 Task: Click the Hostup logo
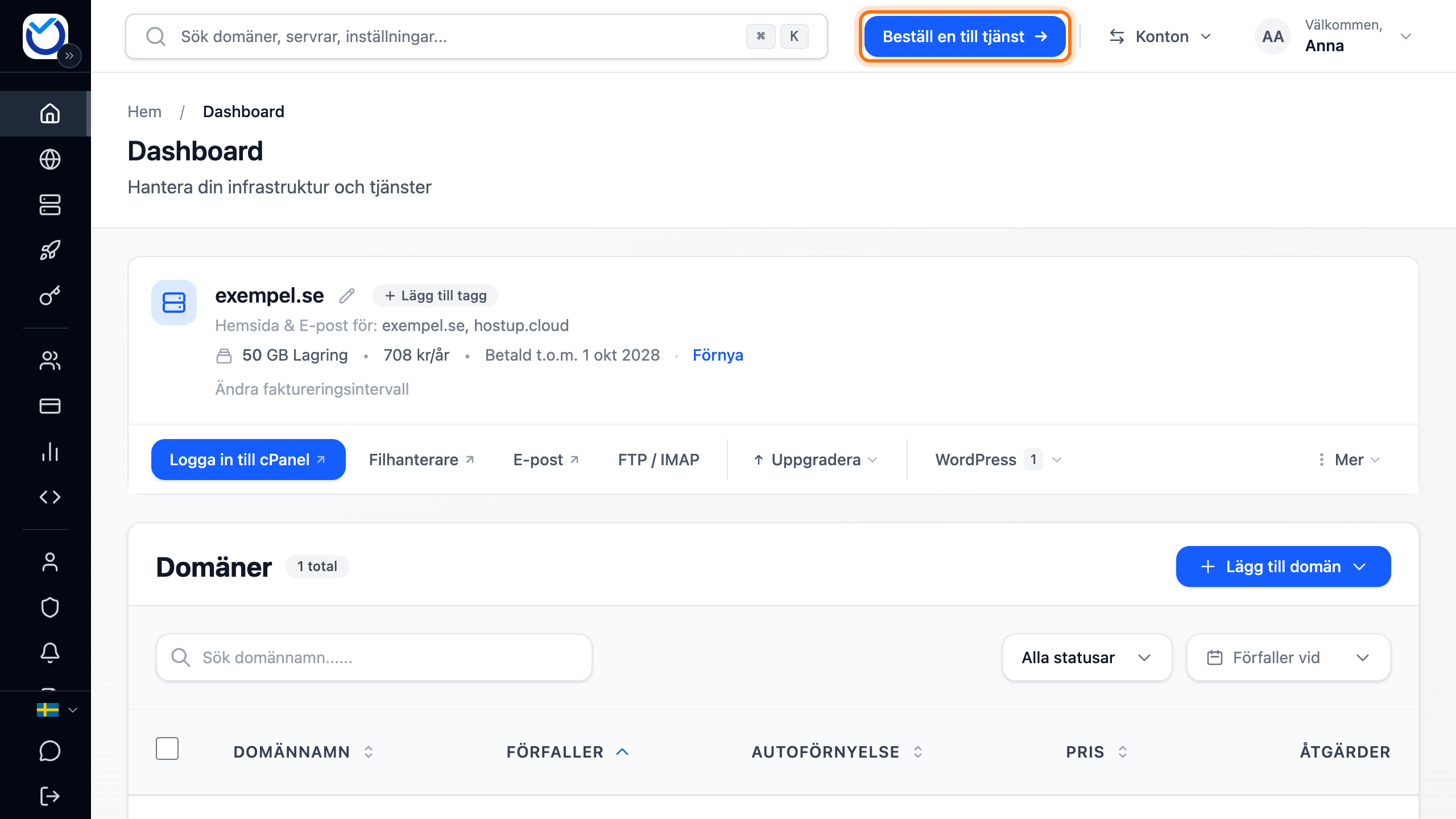45,36
